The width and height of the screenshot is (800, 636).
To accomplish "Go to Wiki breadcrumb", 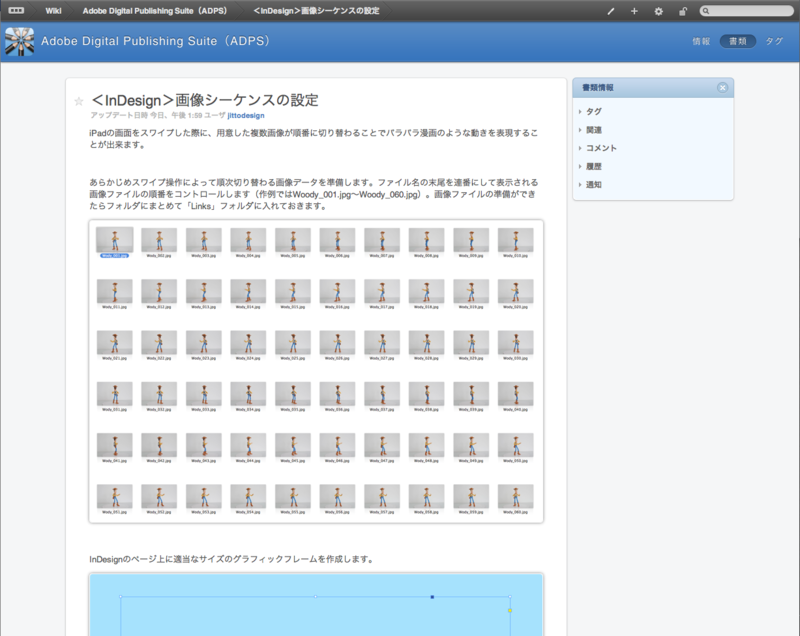I will click(53, 11).
